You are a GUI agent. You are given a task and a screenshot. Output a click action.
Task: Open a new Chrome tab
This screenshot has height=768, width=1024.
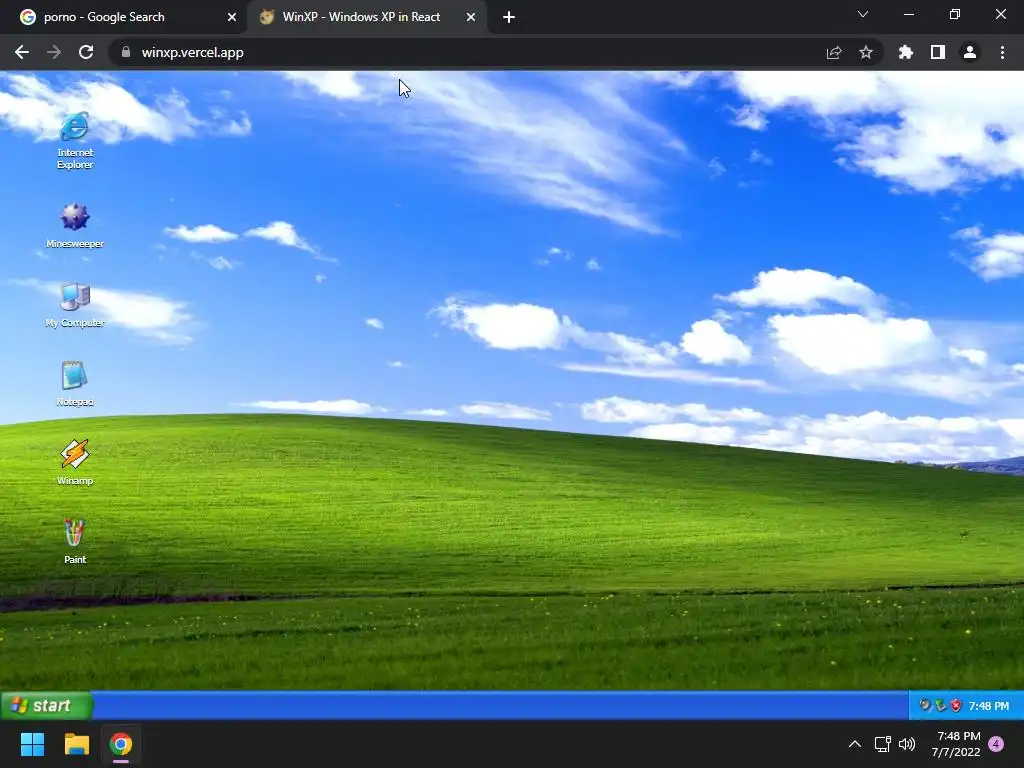(509, 17)
